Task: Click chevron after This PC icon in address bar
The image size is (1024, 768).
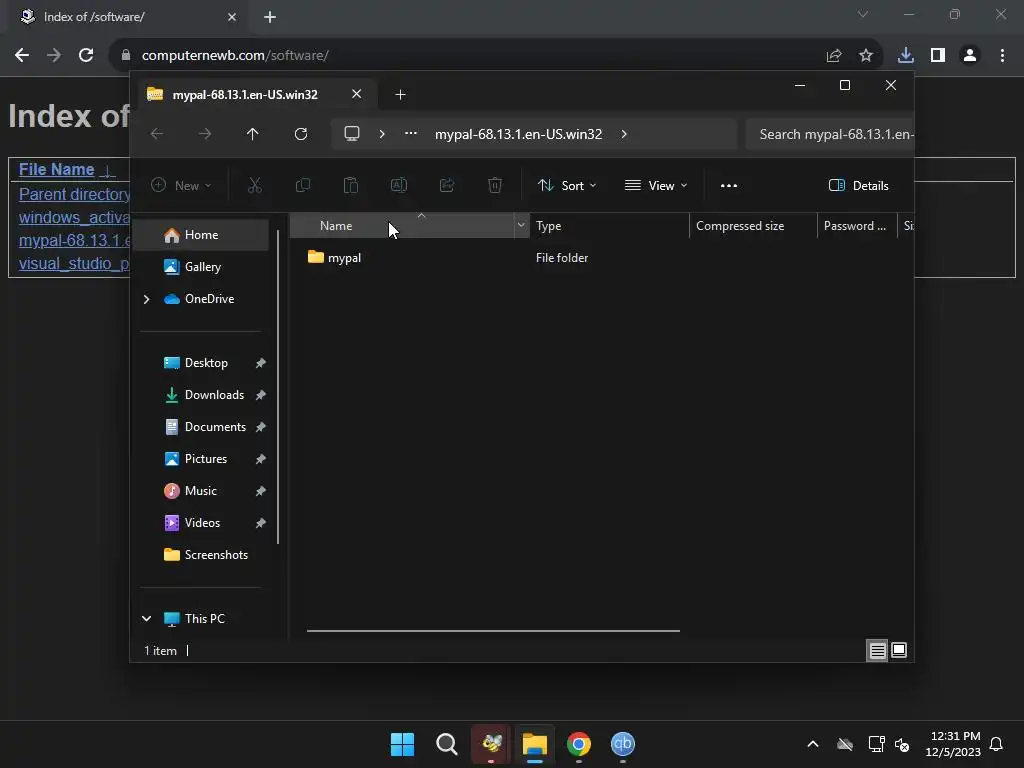Action: tap(382, 134)
